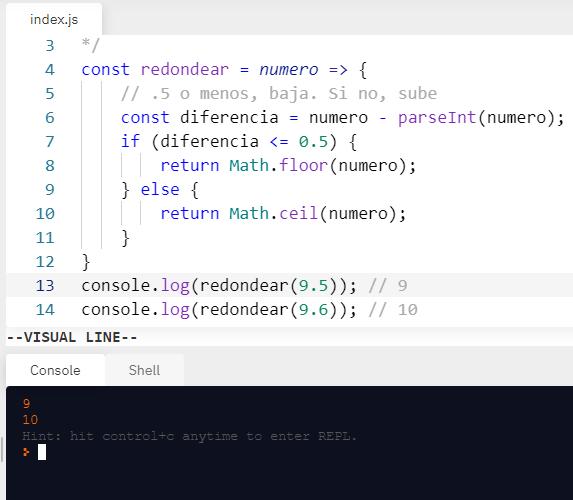
Task: Click the numero parameter on line 4
Action: 289,70
